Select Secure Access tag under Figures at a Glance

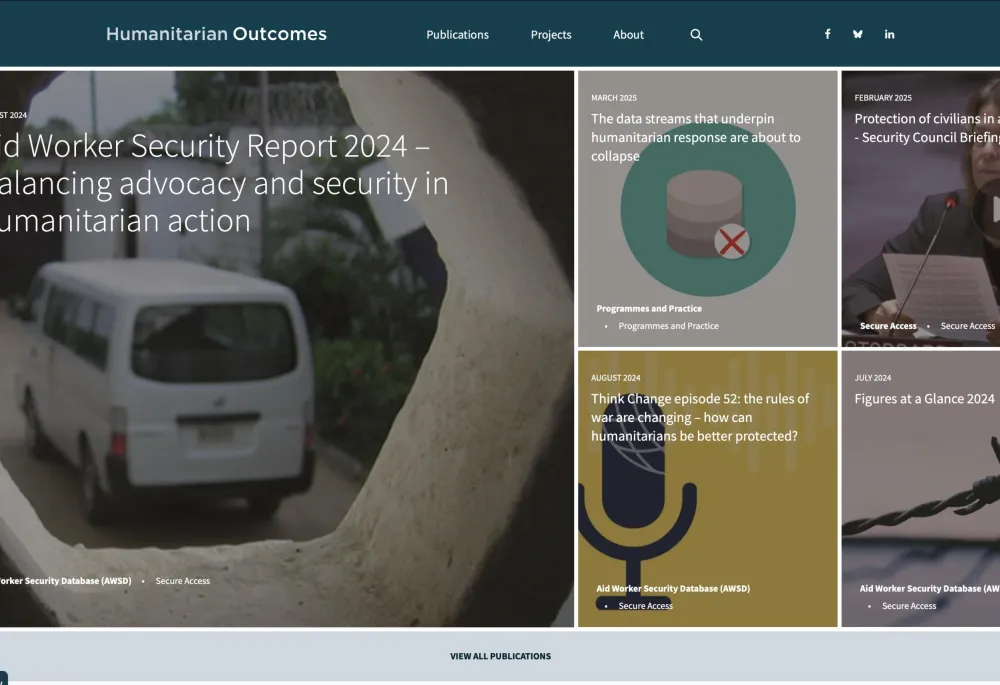(x=909, y=606)
